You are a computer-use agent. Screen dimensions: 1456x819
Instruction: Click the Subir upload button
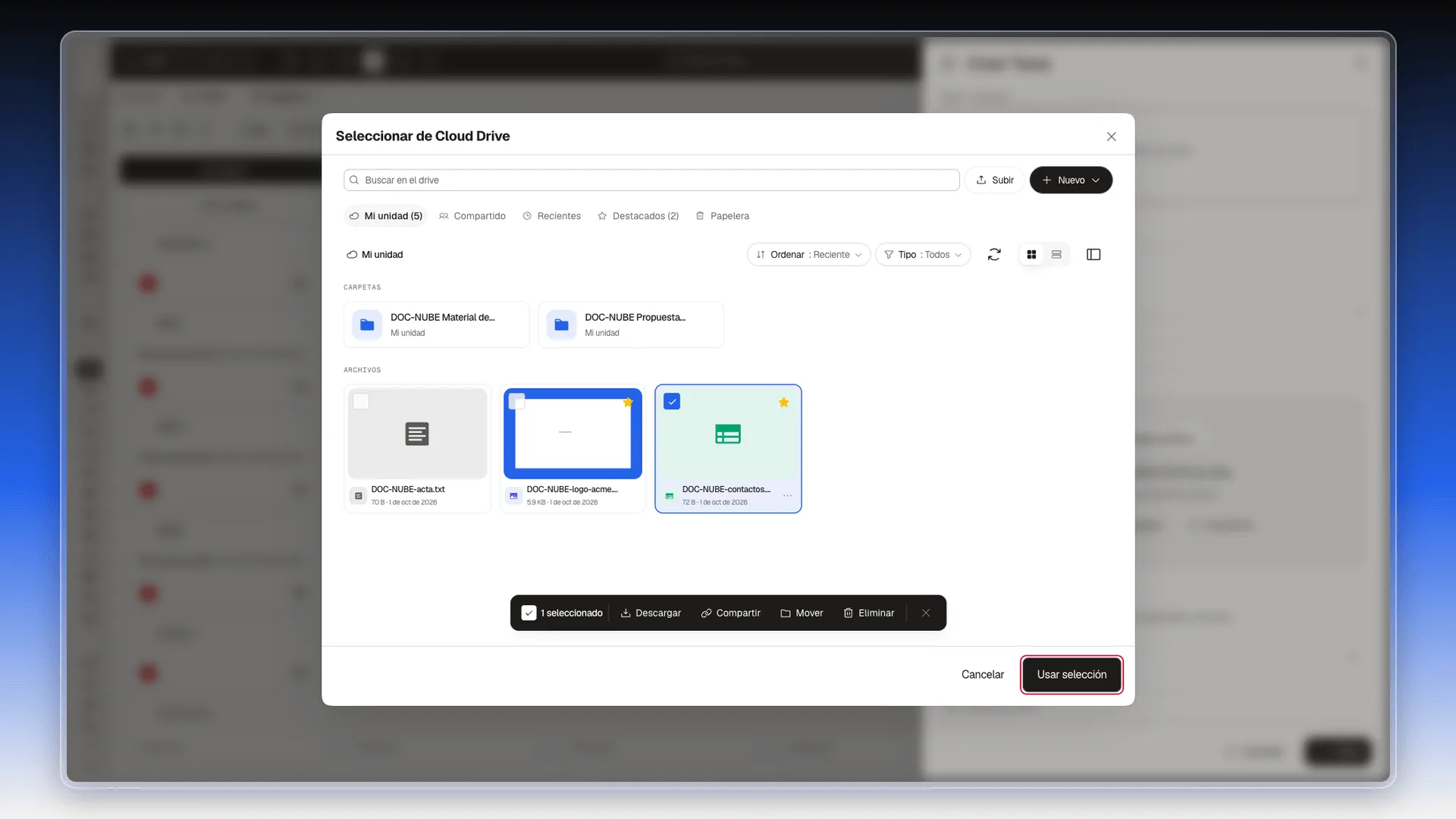[995, 180]
